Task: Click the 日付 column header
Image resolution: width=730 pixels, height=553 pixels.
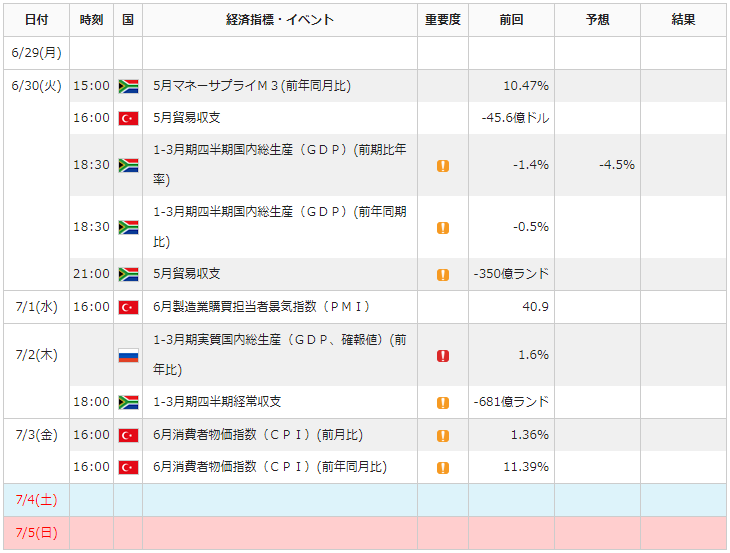Action: 36,20
